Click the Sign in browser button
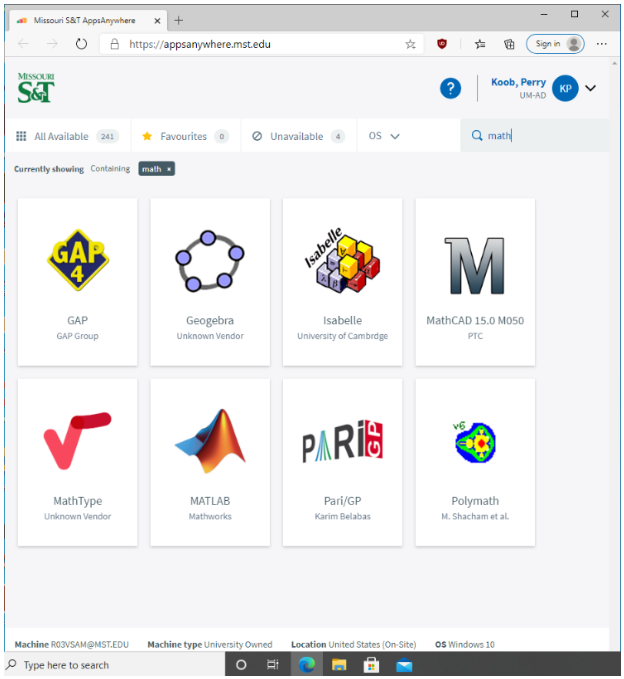This screenshot has height=679, width=624. click(555, 44)
